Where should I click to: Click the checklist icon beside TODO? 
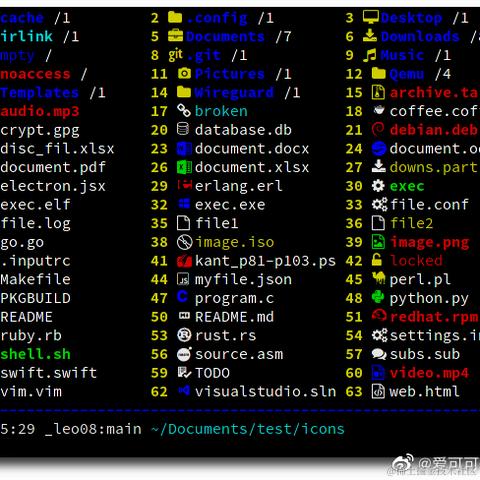pyautogui.click(x=184, y=373)
